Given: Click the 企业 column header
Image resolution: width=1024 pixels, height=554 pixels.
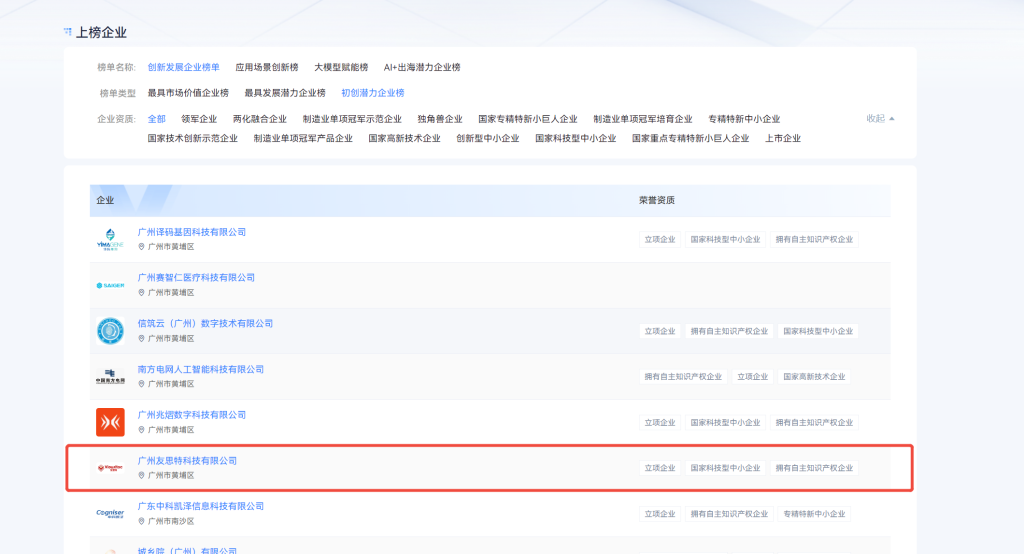Looking at the screenshot, I should click(x=105, y=201).
